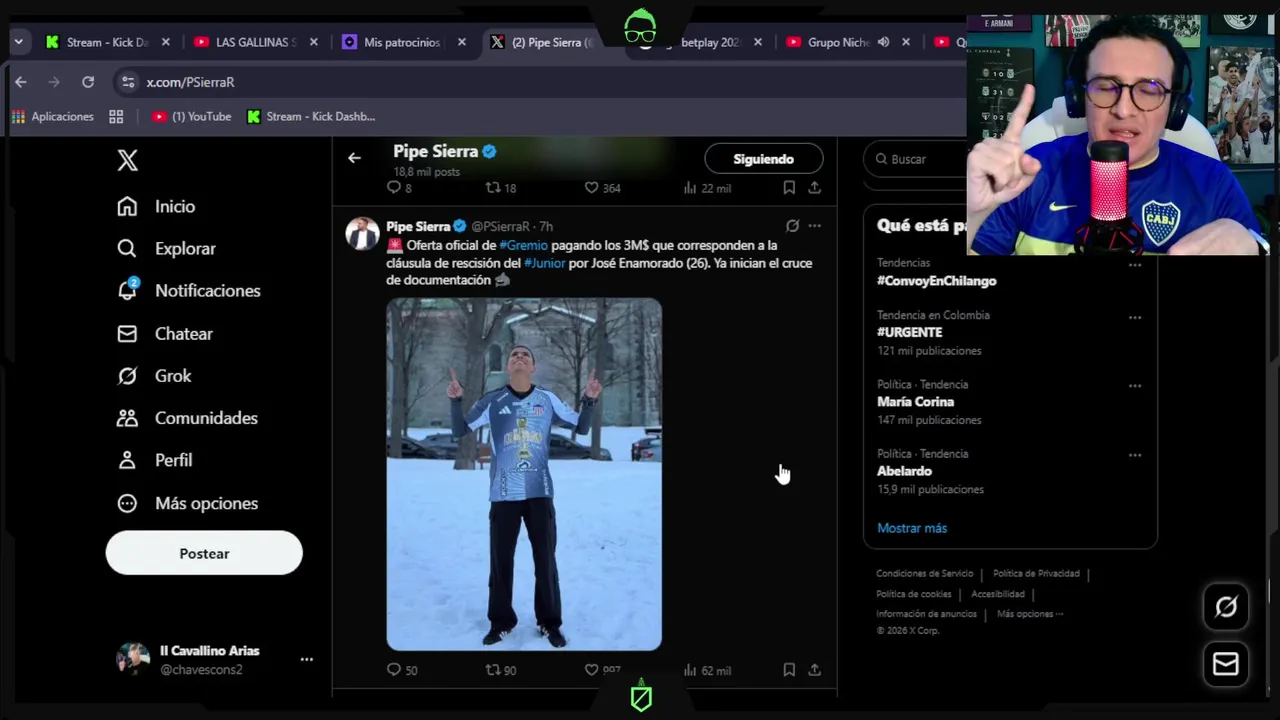
Task: Open more options on Gremio post
Action: 815,226
